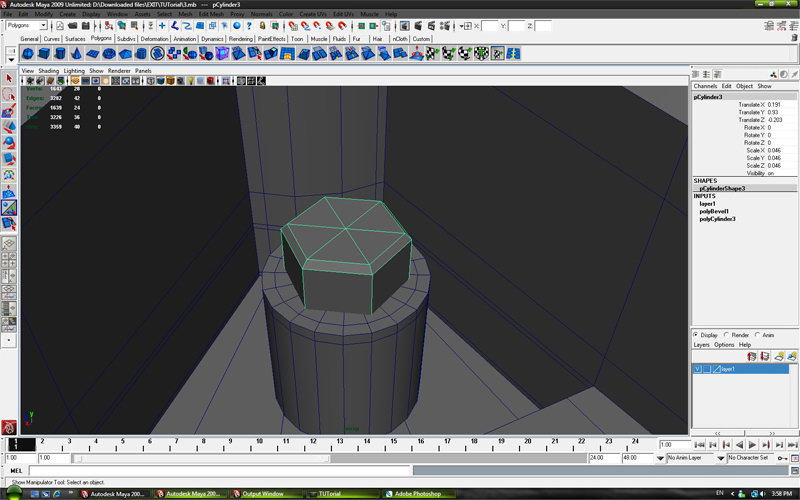The image size is (800, 500).
Task: Click the polygon cube shelf icon
Action: tap(45, 54)
